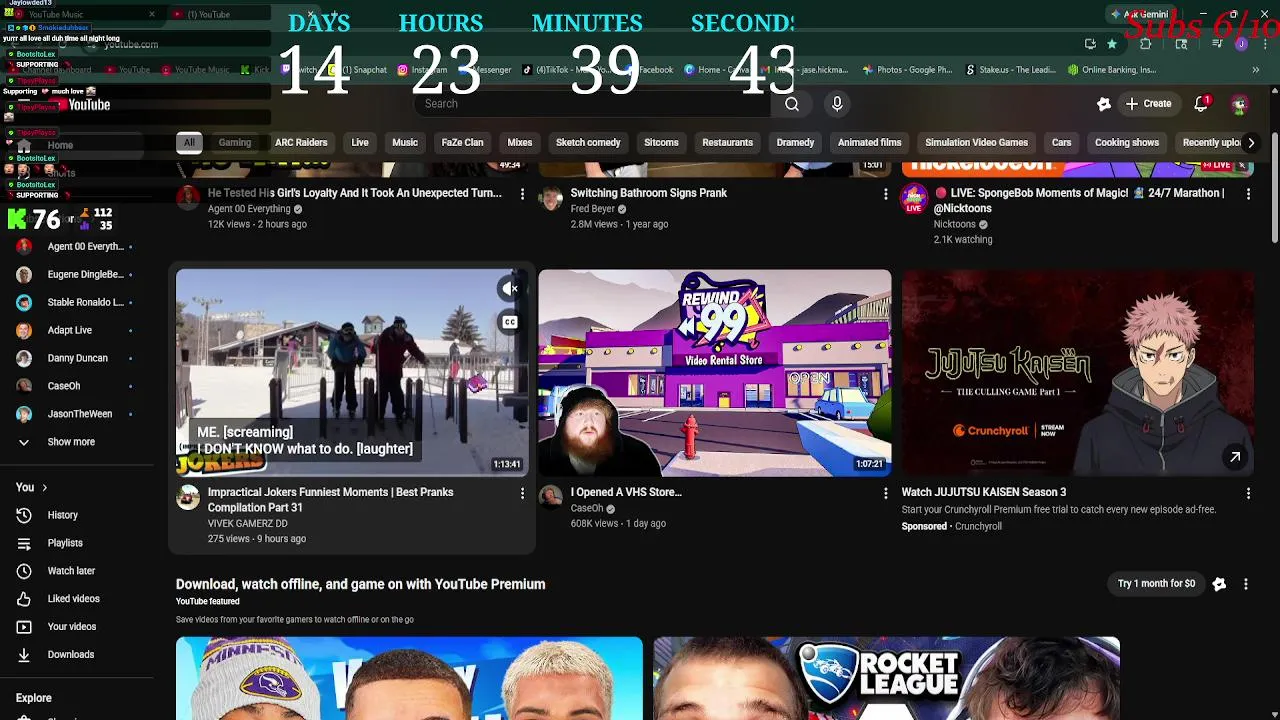Select the FaZe Clan chip
Viewport: 1280px width, 720px height.
click(x=462, y=142)
